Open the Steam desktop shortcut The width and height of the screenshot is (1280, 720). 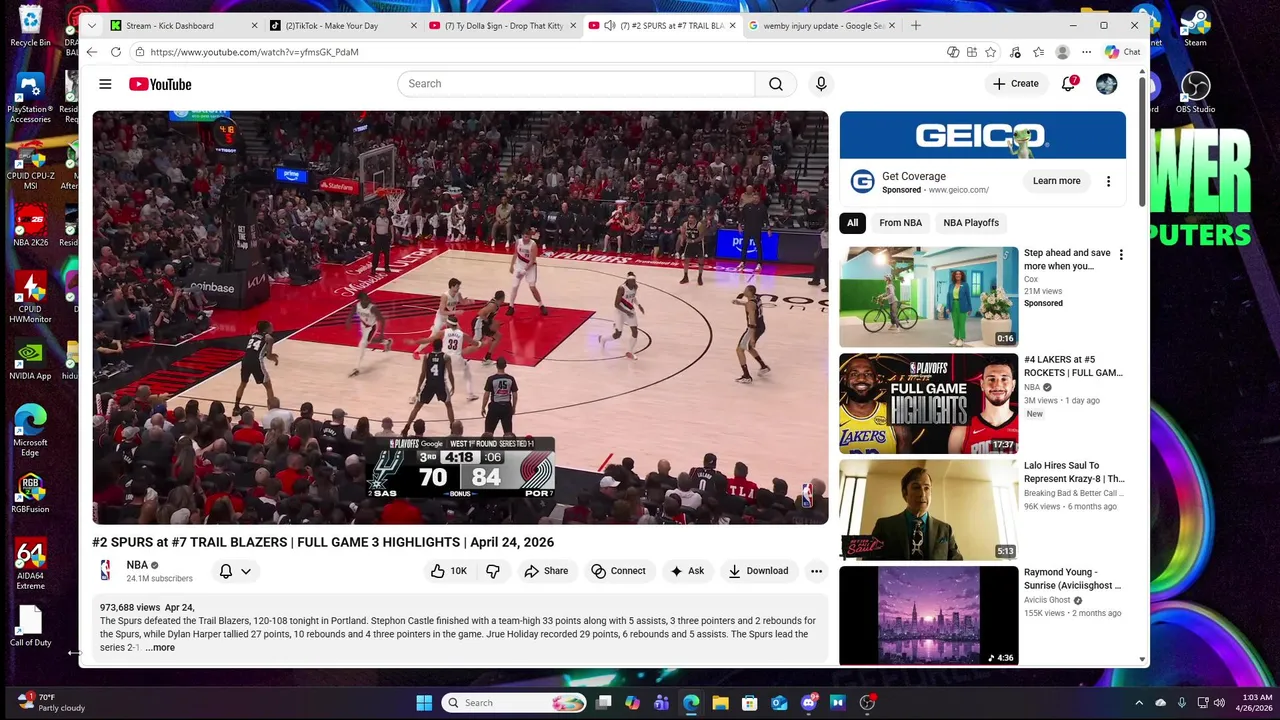pyautogui.click(x=1195, y=27)
